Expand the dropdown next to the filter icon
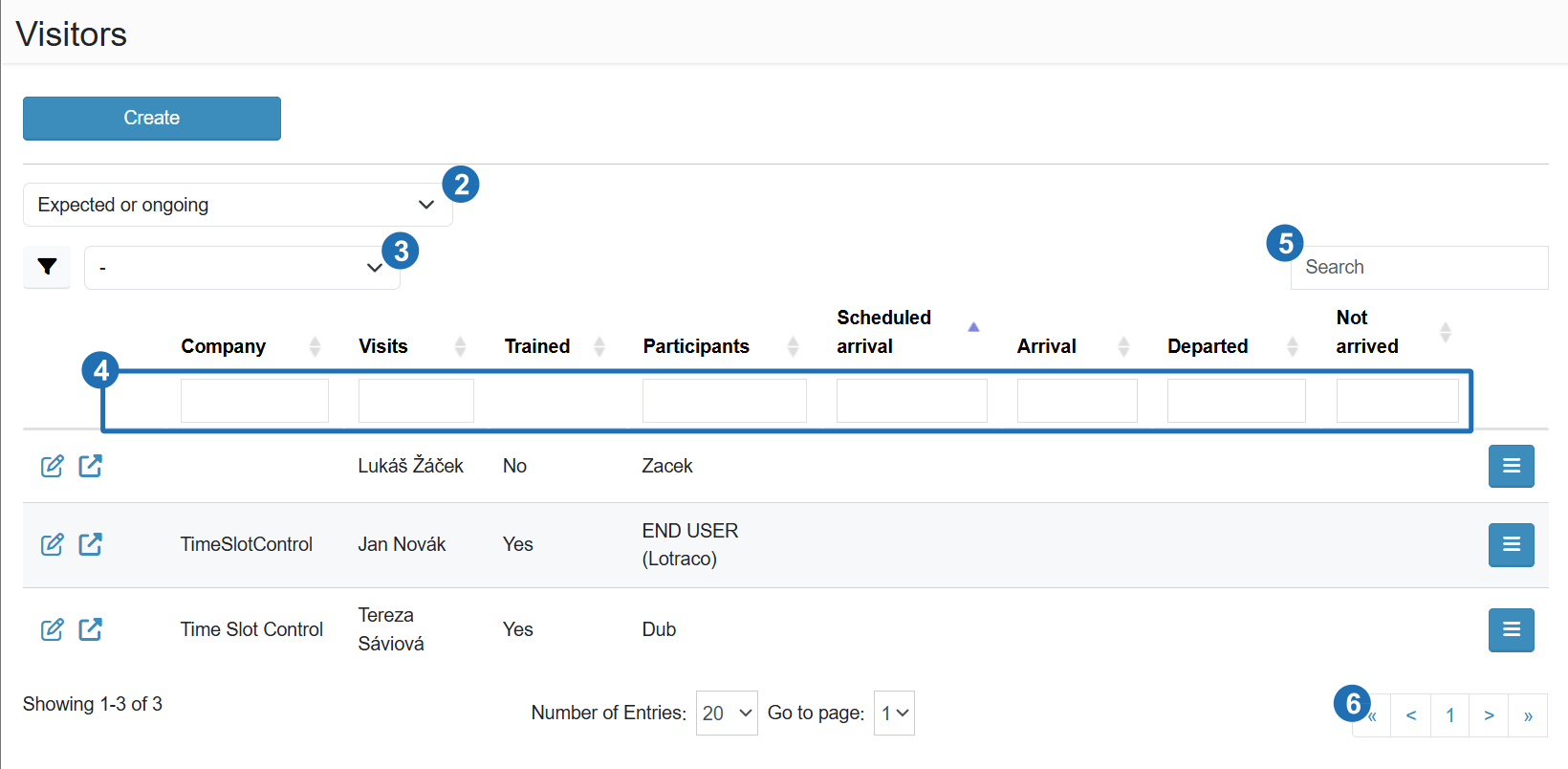The image size is (1568, 769). (x=242, y=268)
